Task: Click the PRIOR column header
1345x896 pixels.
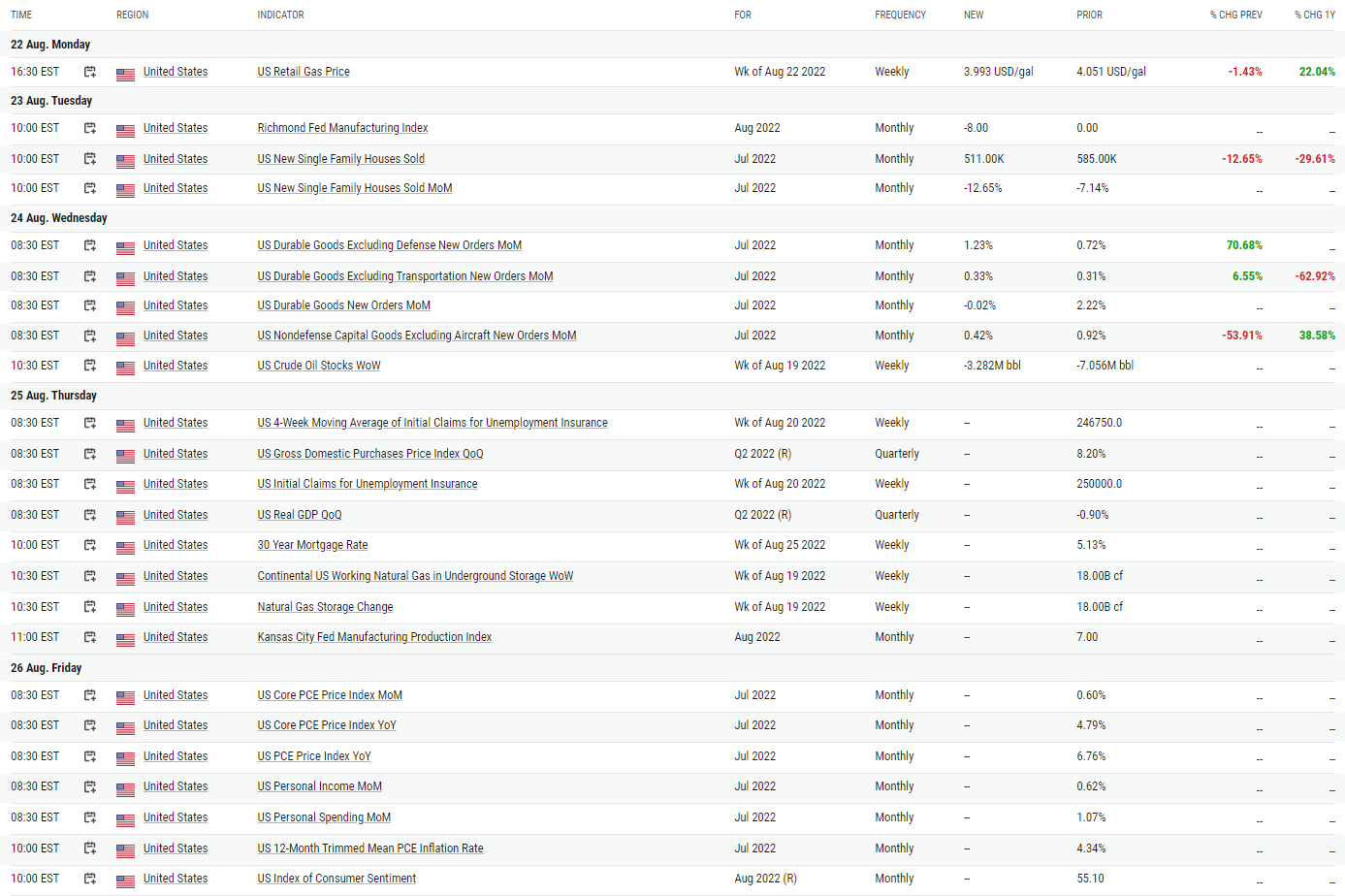Action: [x=1089, y=15]
